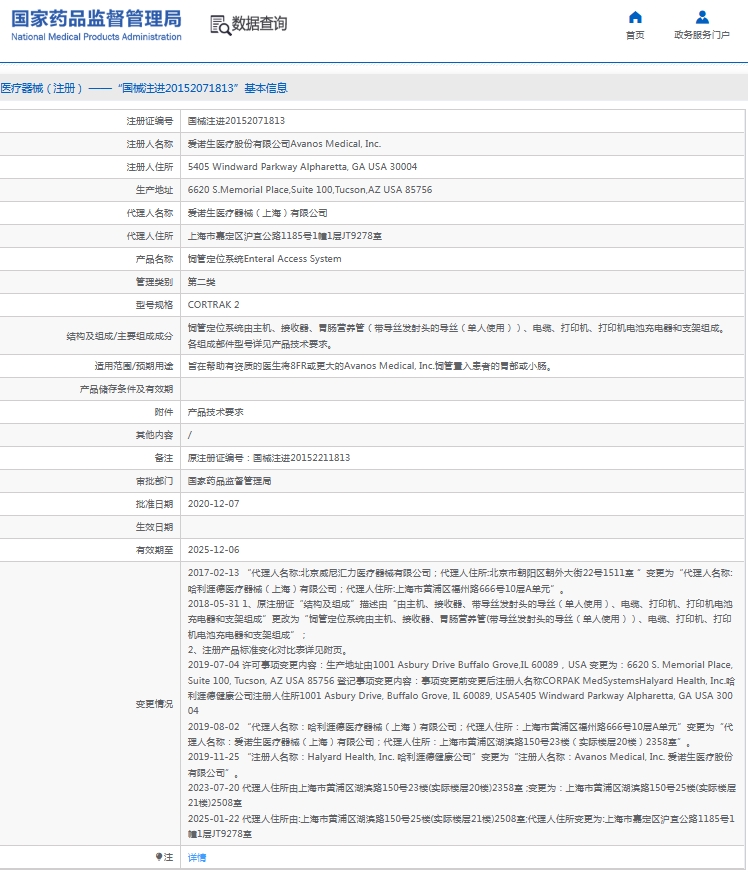Click management category value 第二类
The height and width of the screenshot is (875, 748).
(x=202, y=282)
